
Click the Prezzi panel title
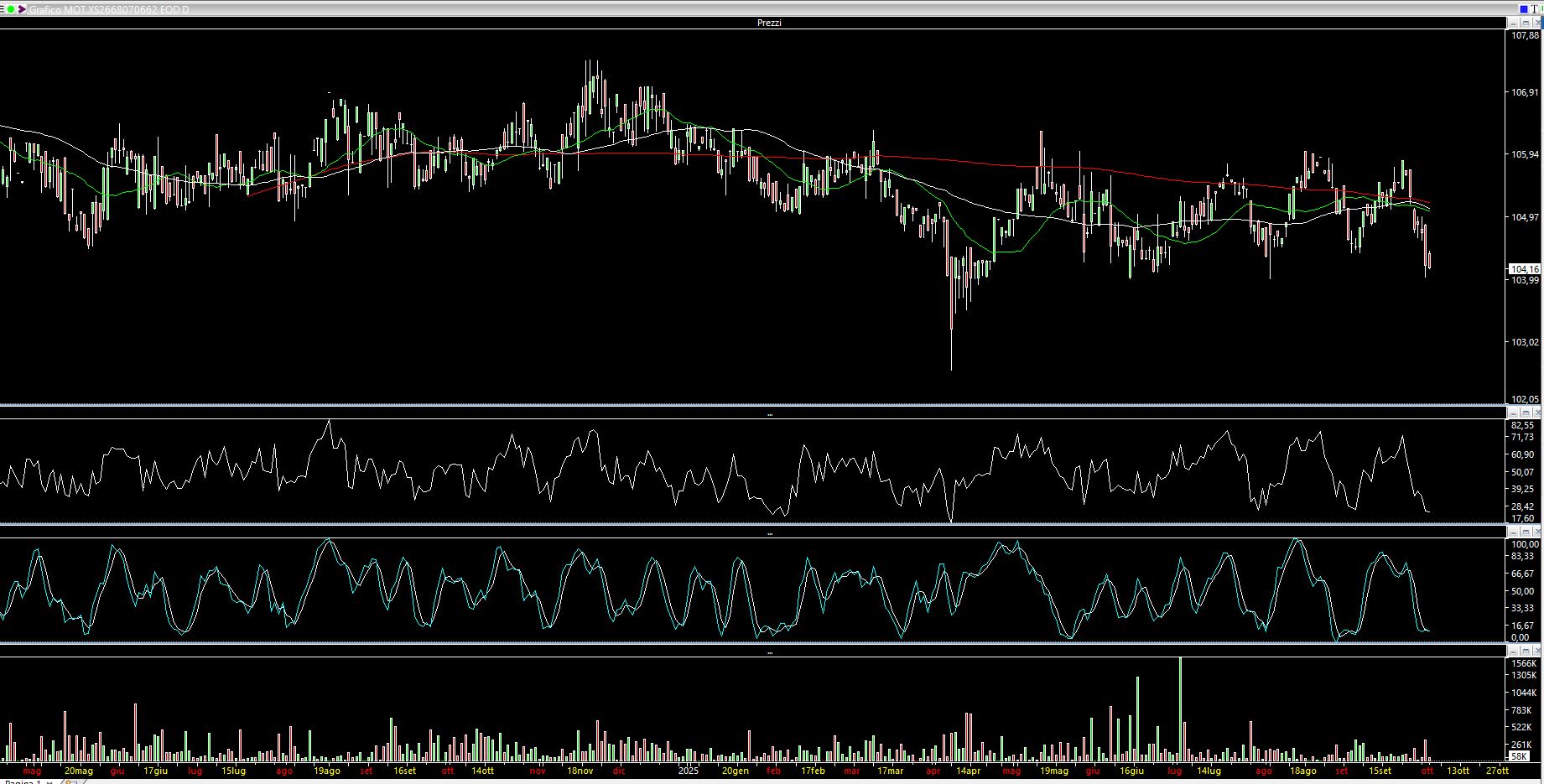coord(769,23)
